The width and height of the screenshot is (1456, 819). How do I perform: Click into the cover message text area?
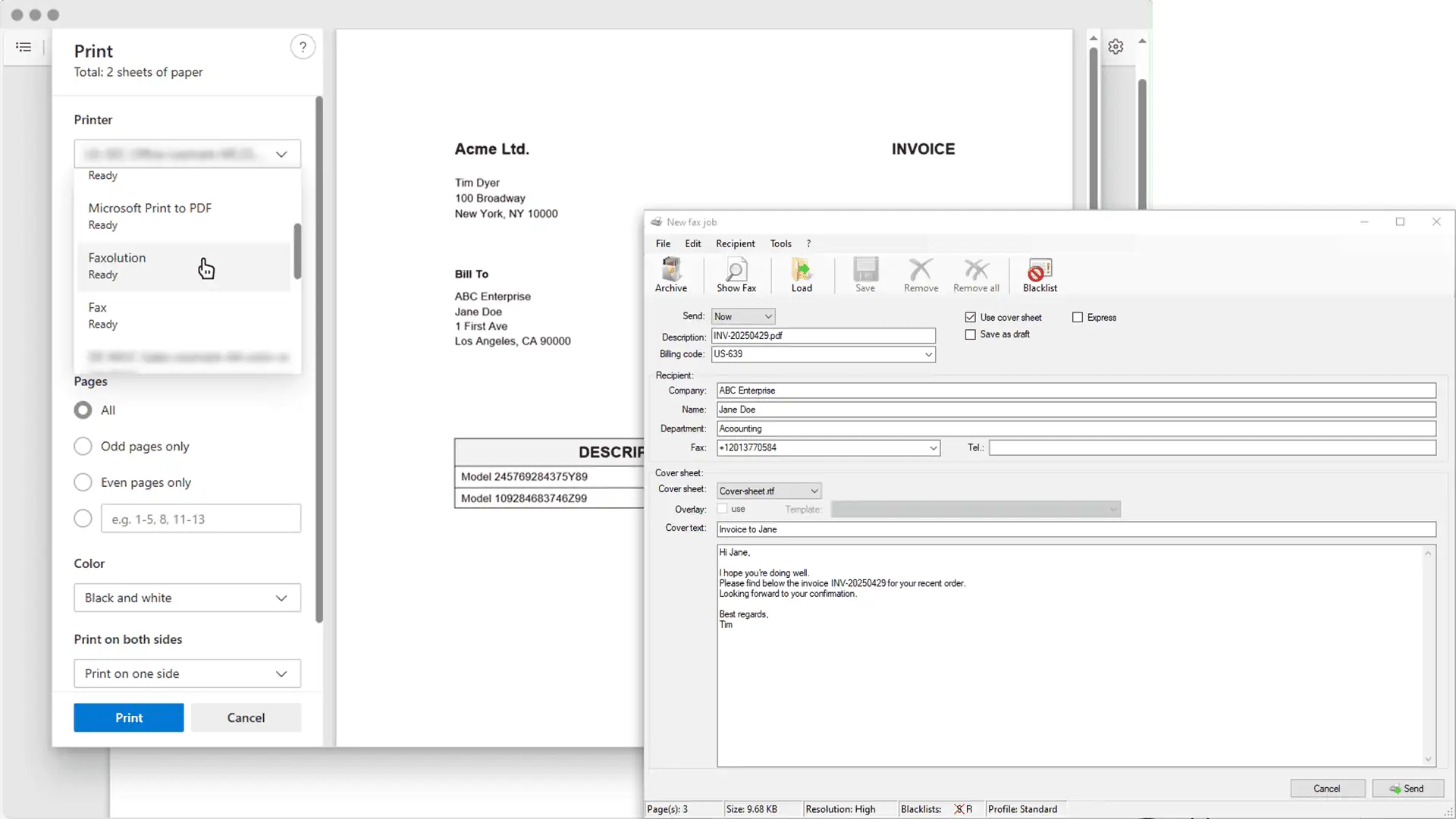(x=1069, y=656)
